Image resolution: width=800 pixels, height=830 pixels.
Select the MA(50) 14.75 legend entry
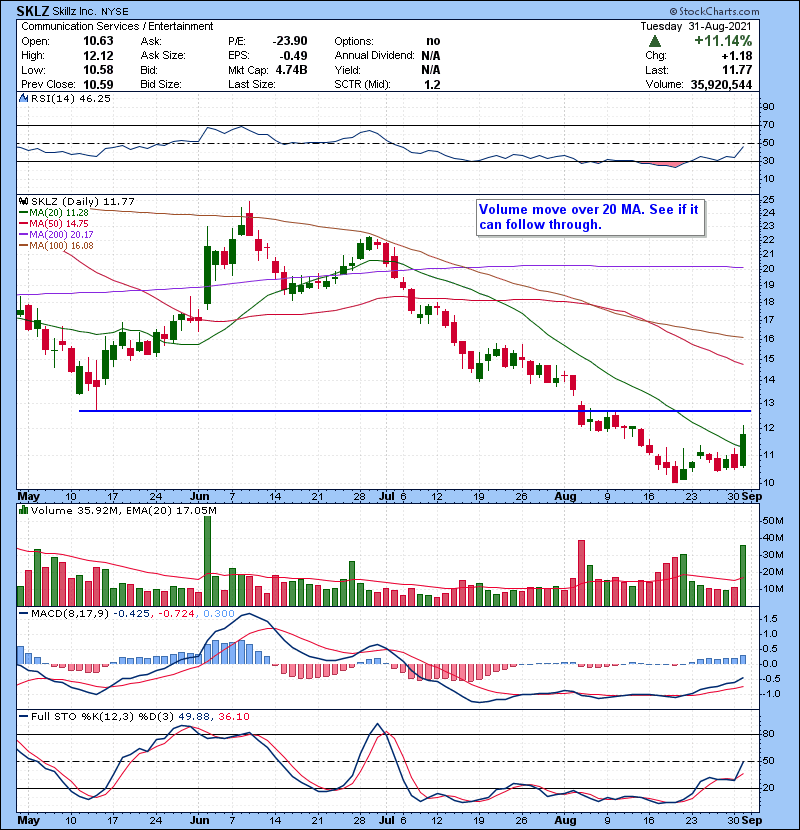(54, 223)
